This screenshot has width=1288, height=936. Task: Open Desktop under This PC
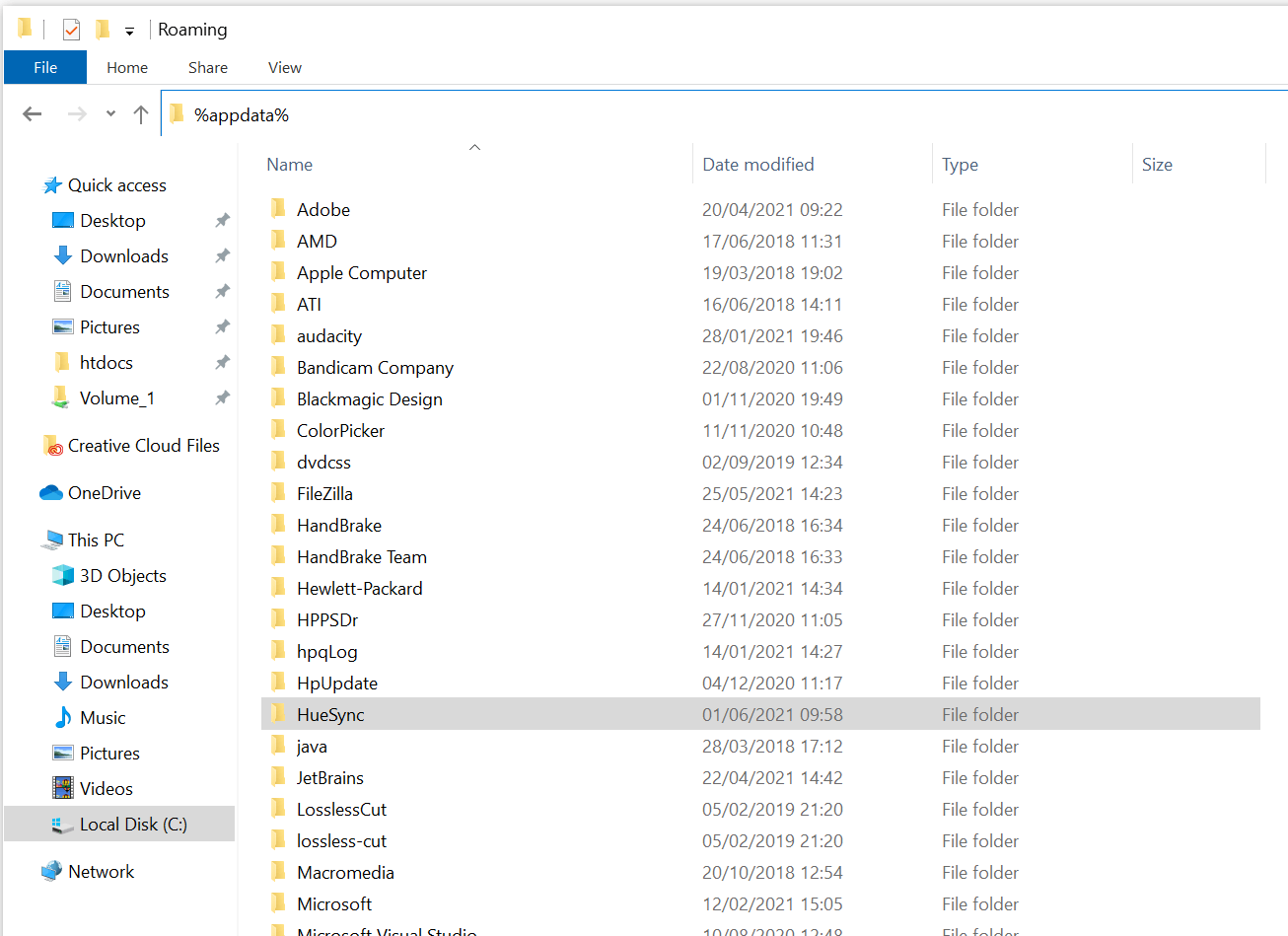[x=112, y=612]
